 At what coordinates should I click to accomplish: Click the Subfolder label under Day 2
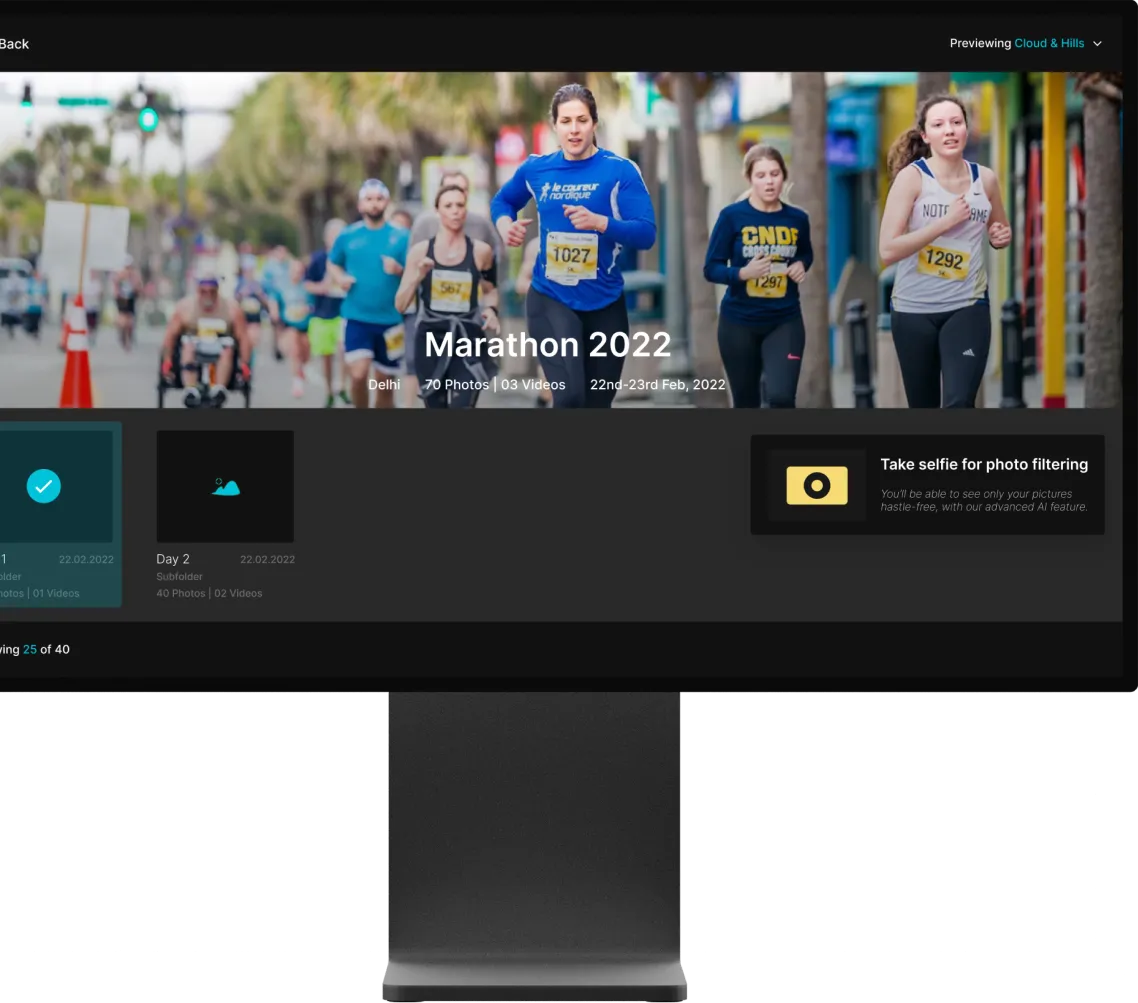179,577
